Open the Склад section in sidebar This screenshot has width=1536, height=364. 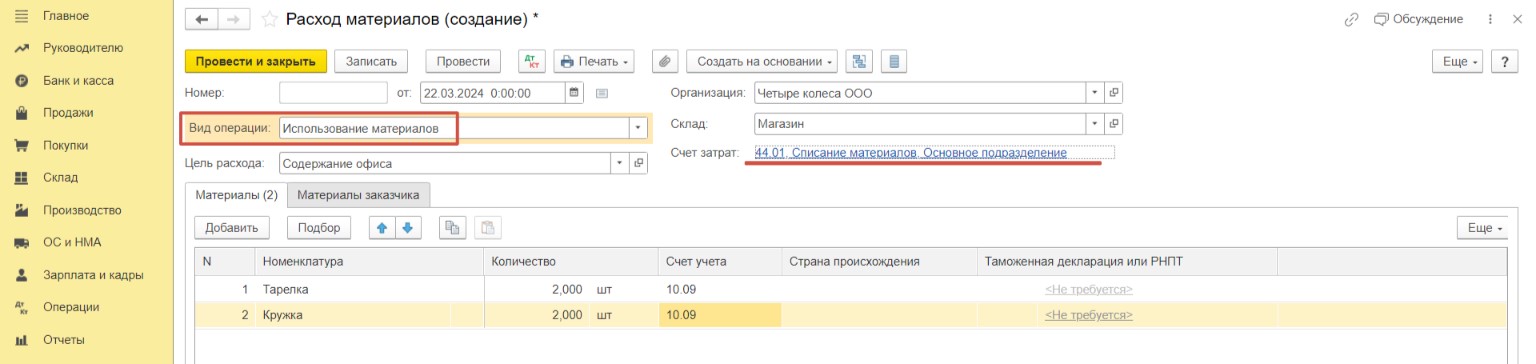point(60,178)
